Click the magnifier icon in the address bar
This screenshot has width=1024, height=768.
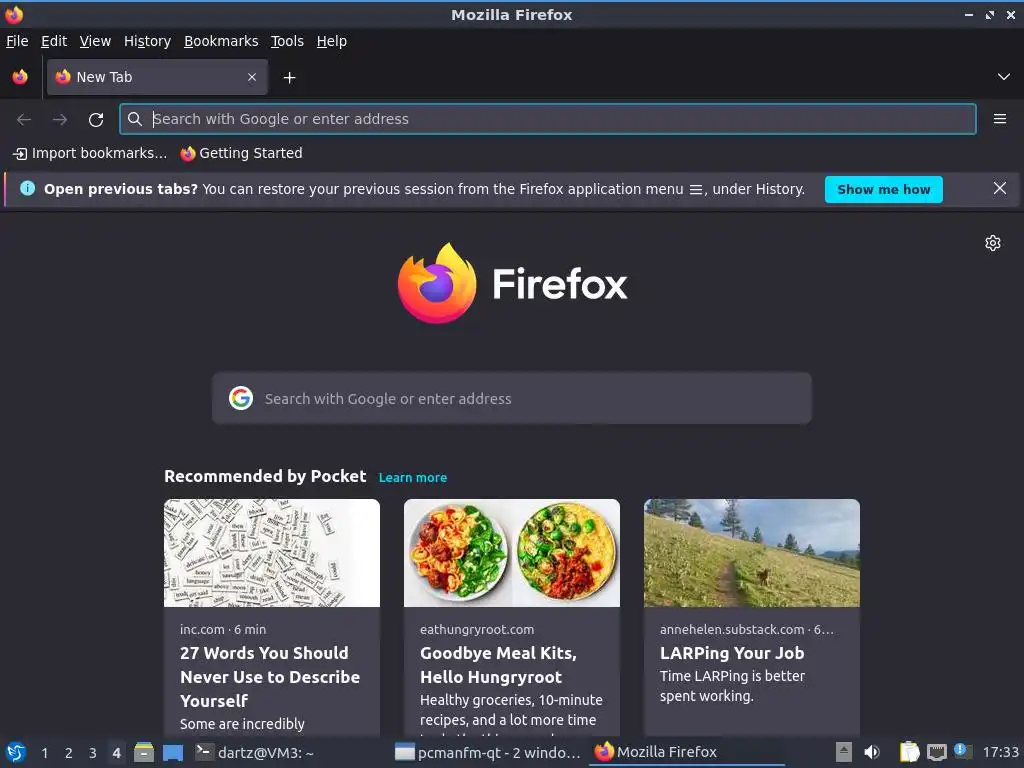tap(135, 119)
